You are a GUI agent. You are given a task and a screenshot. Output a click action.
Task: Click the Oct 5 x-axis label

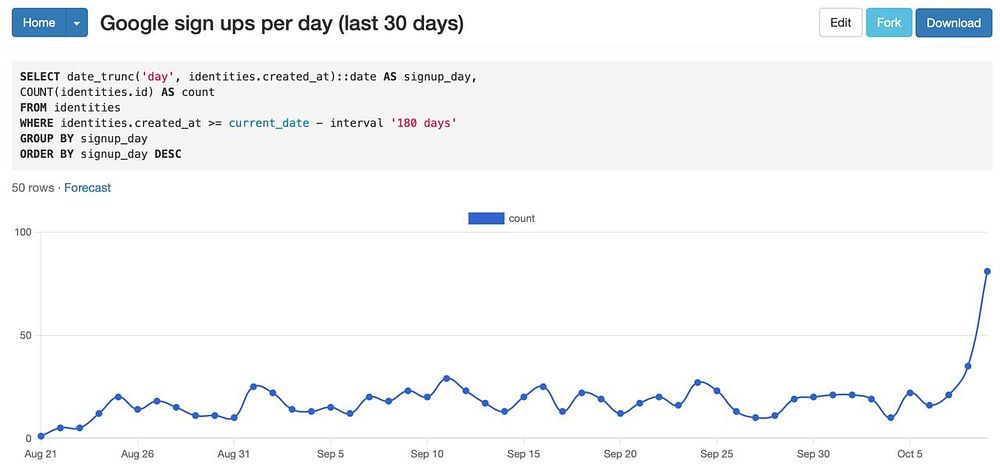click(910, 454)
